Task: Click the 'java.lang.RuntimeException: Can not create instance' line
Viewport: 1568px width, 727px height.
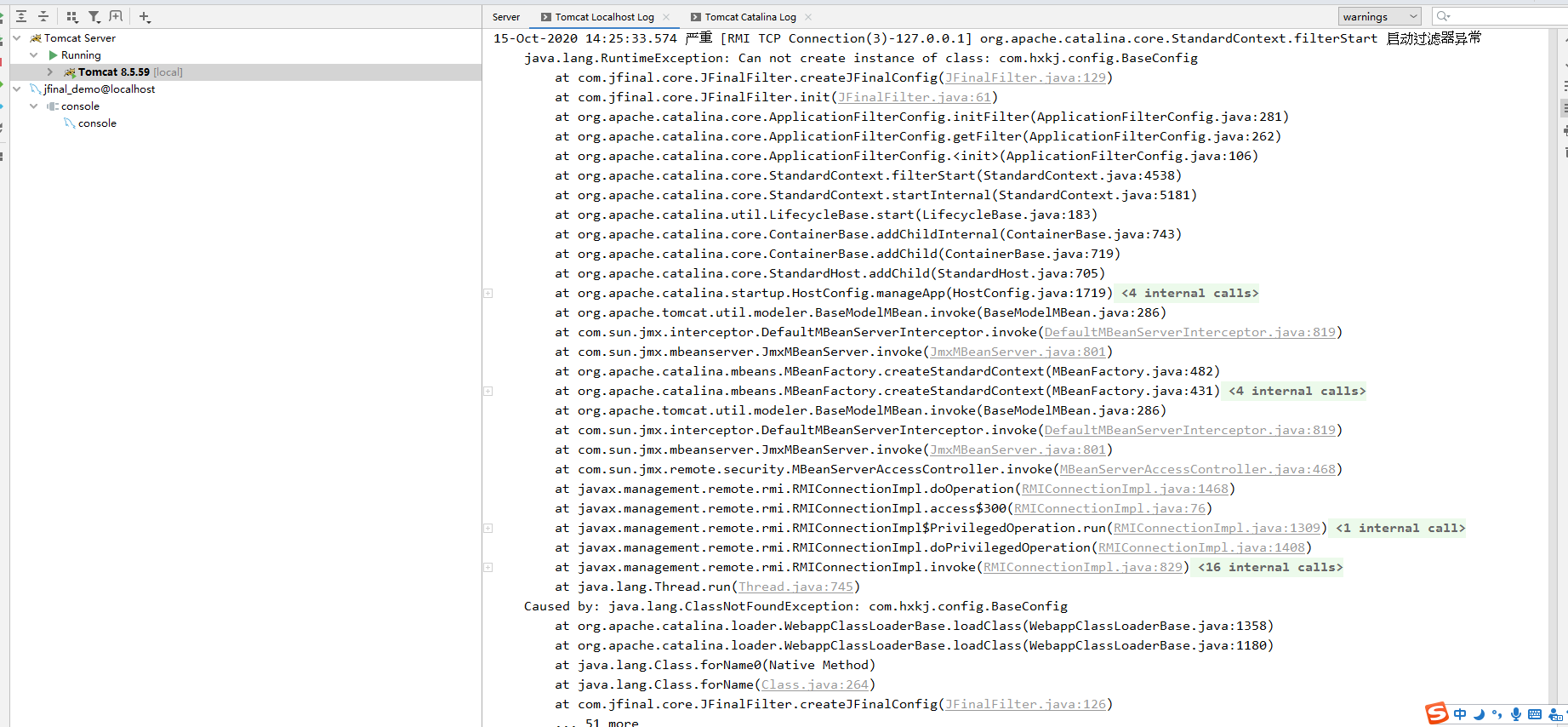Action: tap(861, 58)
